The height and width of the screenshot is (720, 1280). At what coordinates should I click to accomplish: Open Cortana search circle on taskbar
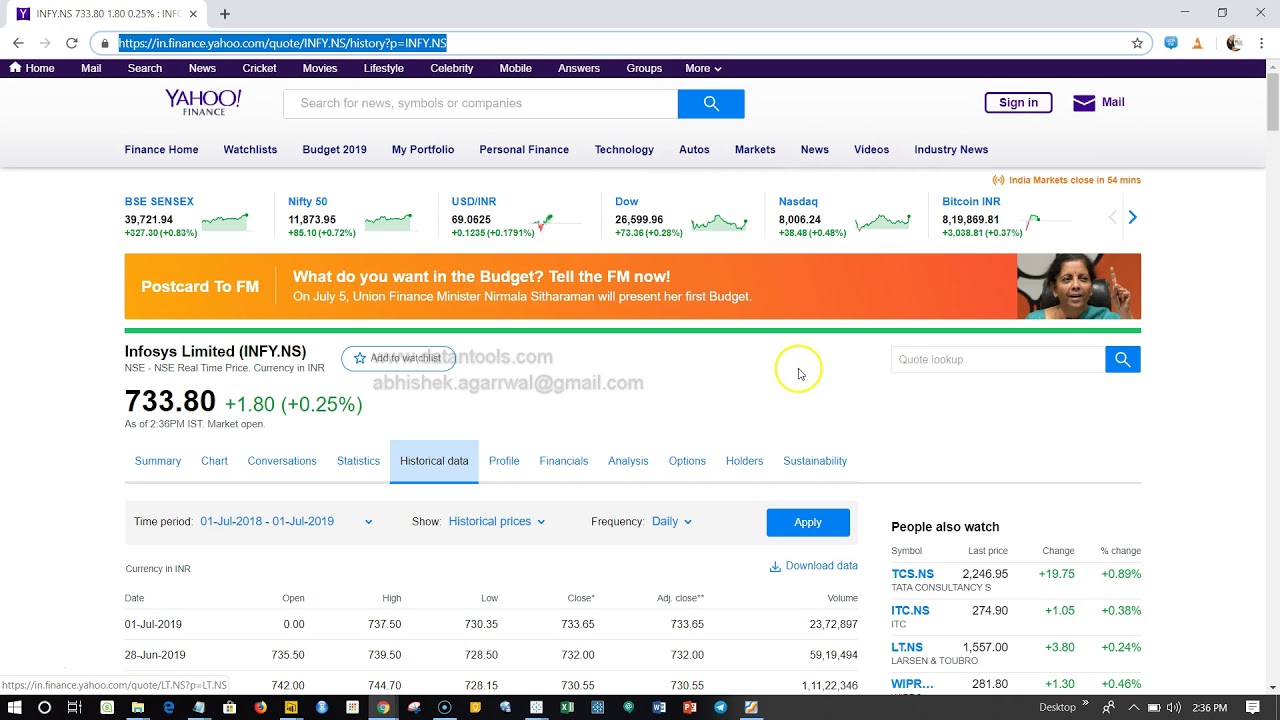(x=44, y=707)
